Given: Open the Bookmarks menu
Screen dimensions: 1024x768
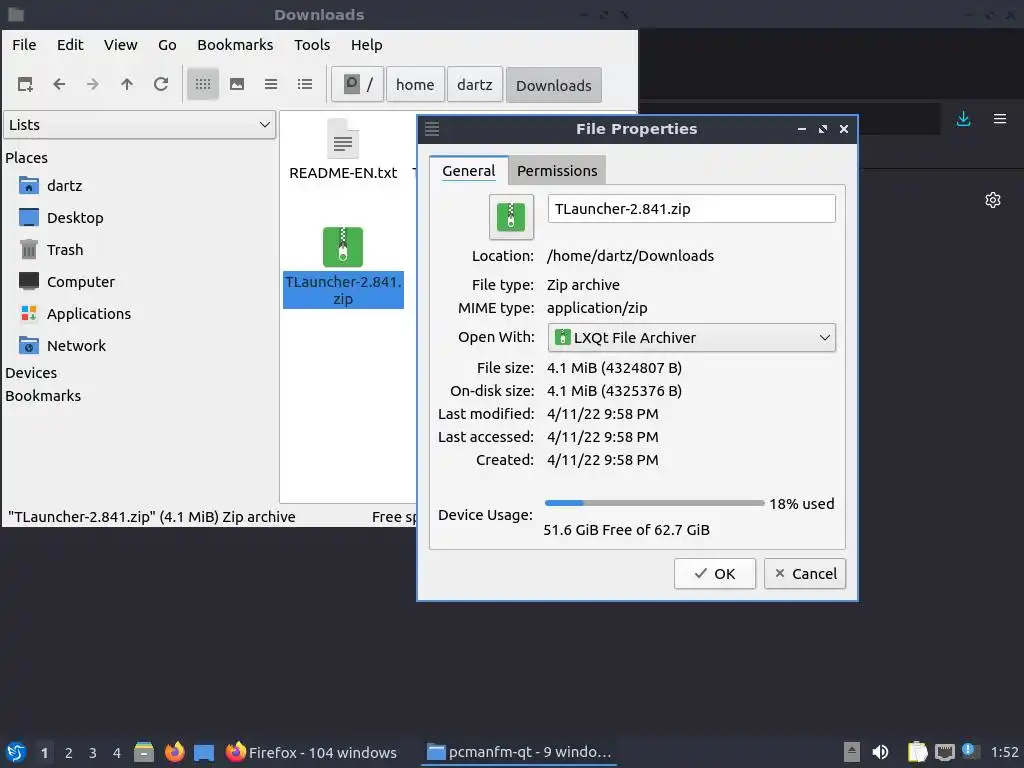Looking at the screenshot, I should 235,45.
